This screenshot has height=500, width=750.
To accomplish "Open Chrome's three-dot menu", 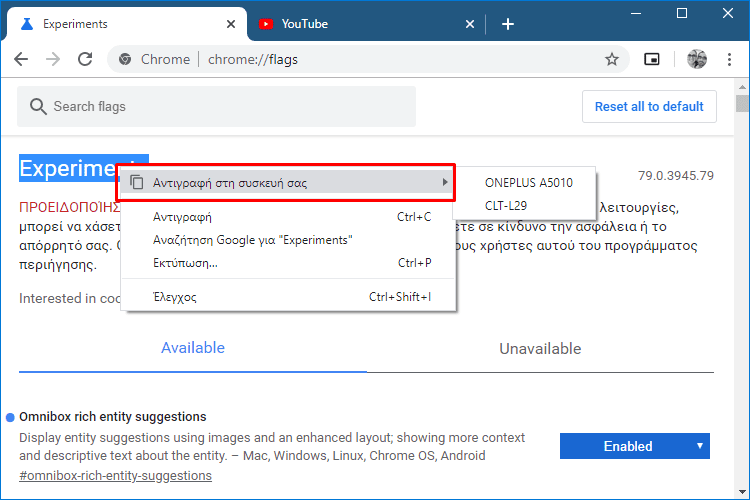I will pos(729,59).
